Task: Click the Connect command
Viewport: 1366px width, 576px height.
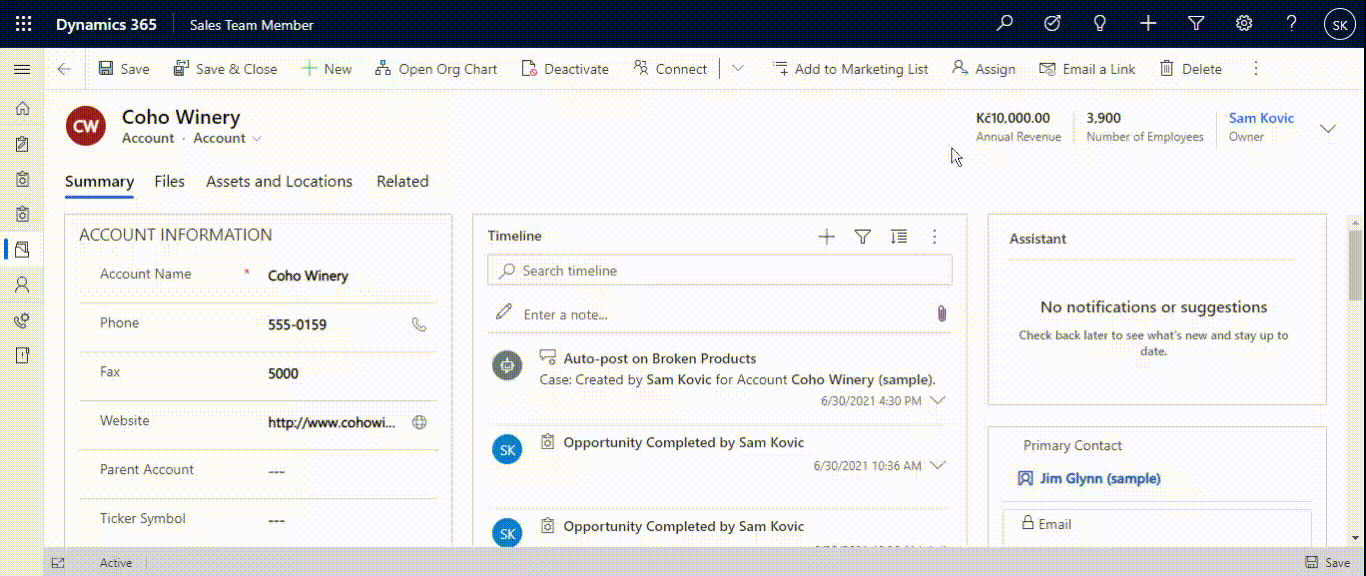Action: [x=670, y=69]
